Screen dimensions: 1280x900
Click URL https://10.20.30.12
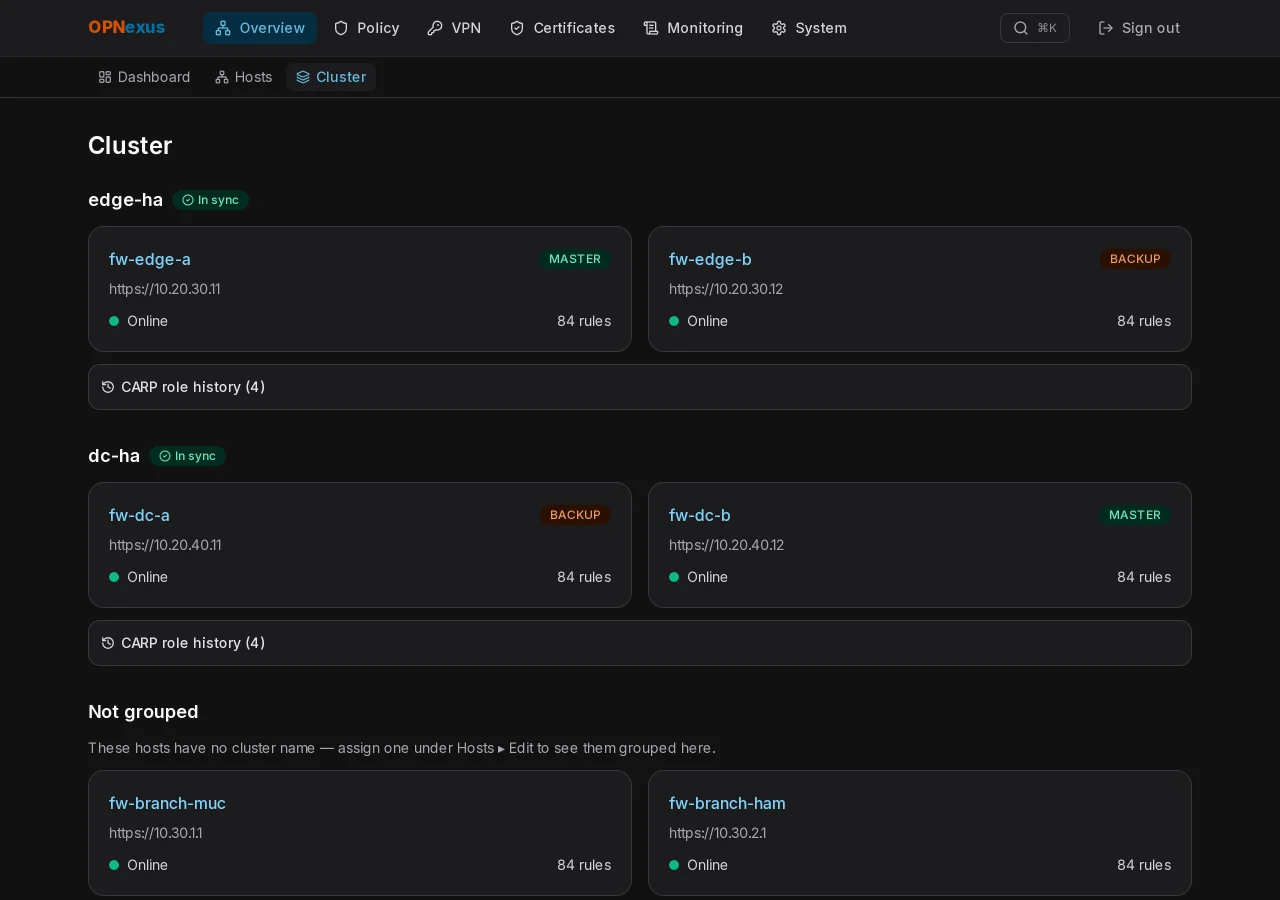click(x=726, y=289)
